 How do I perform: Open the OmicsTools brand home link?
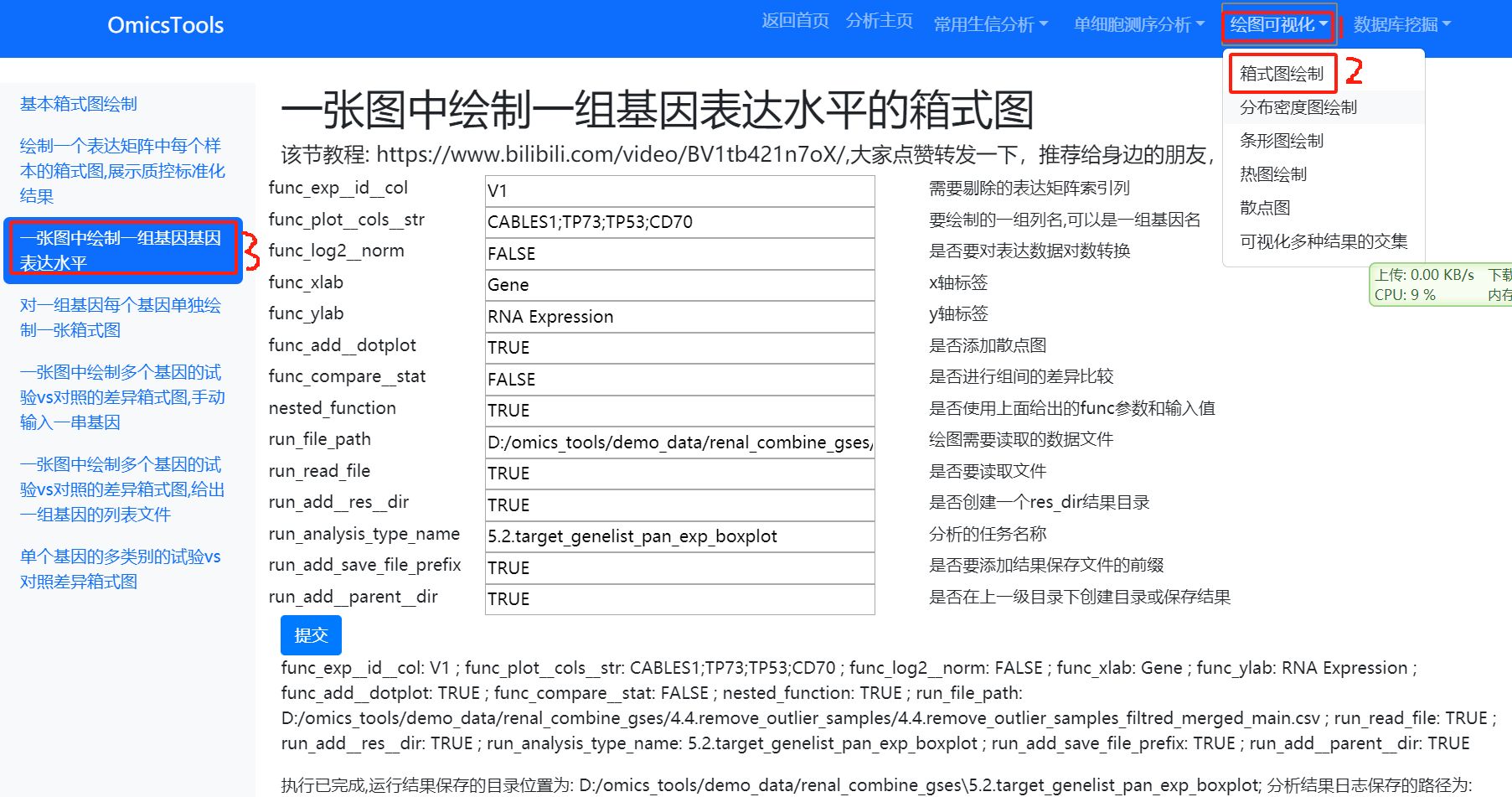166,25
